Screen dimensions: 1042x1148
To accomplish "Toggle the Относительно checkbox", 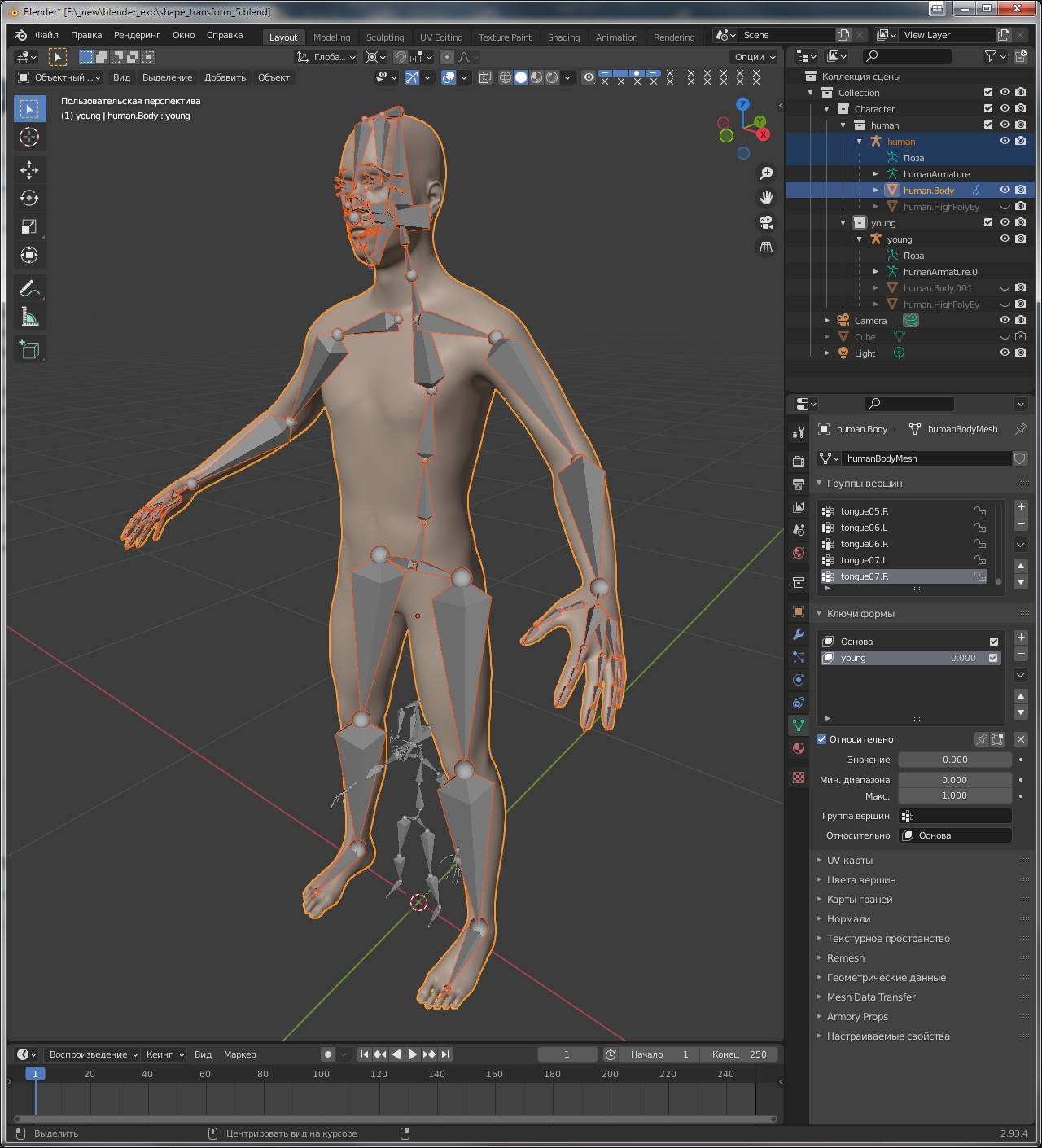I will coord(821,739).
